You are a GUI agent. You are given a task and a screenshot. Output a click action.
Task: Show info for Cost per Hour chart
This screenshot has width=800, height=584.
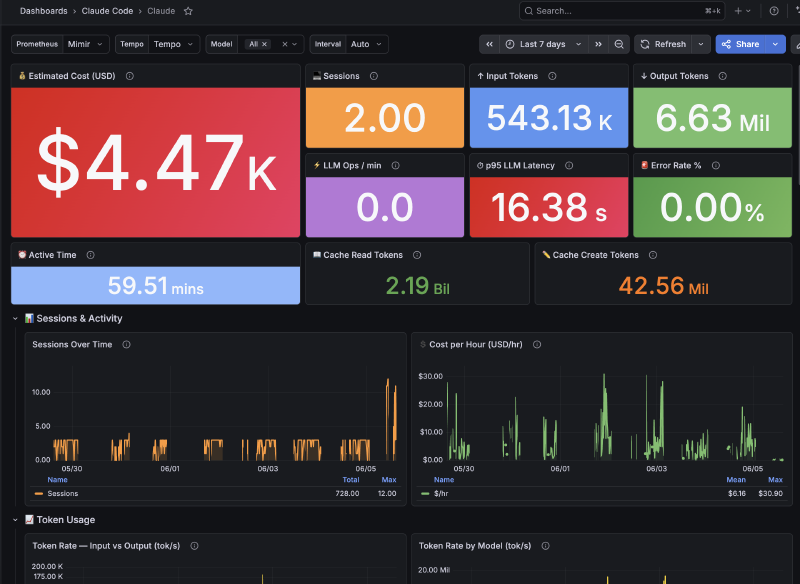point(537,344)
